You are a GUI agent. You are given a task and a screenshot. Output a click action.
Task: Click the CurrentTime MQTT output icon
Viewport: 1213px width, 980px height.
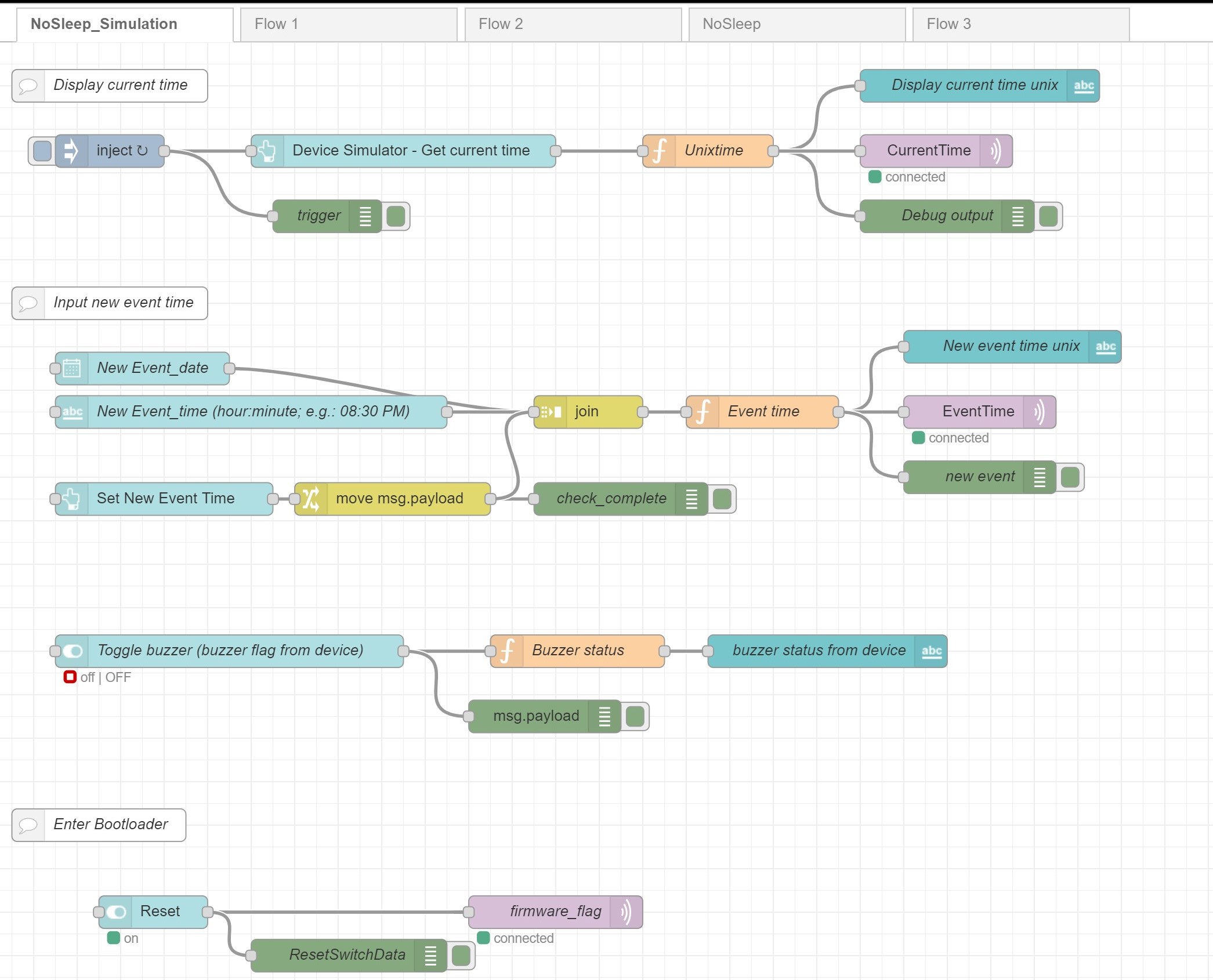coord(995,151)
